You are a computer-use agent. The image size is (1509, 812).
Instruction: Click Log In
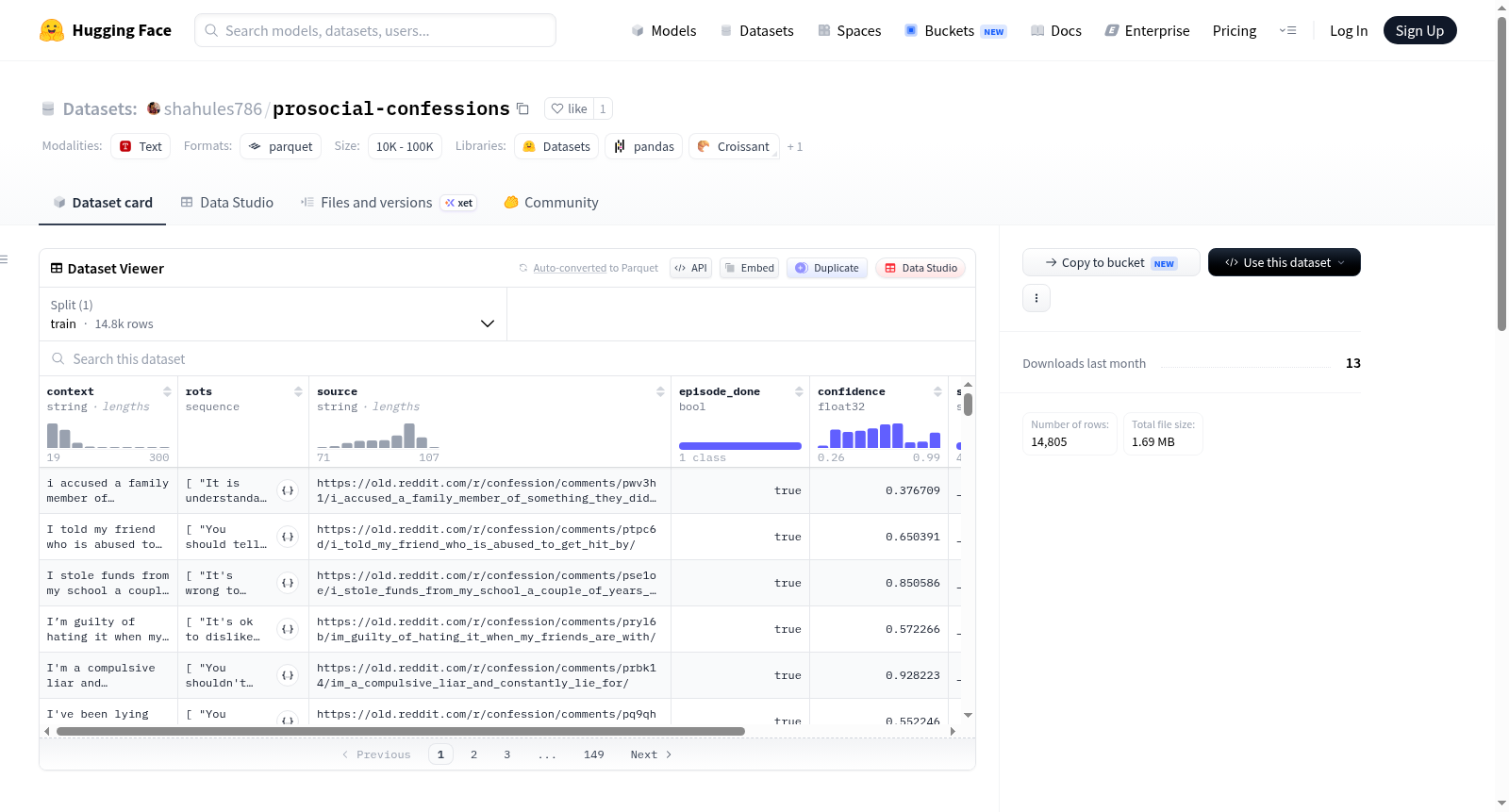[x=1349, y=30]
